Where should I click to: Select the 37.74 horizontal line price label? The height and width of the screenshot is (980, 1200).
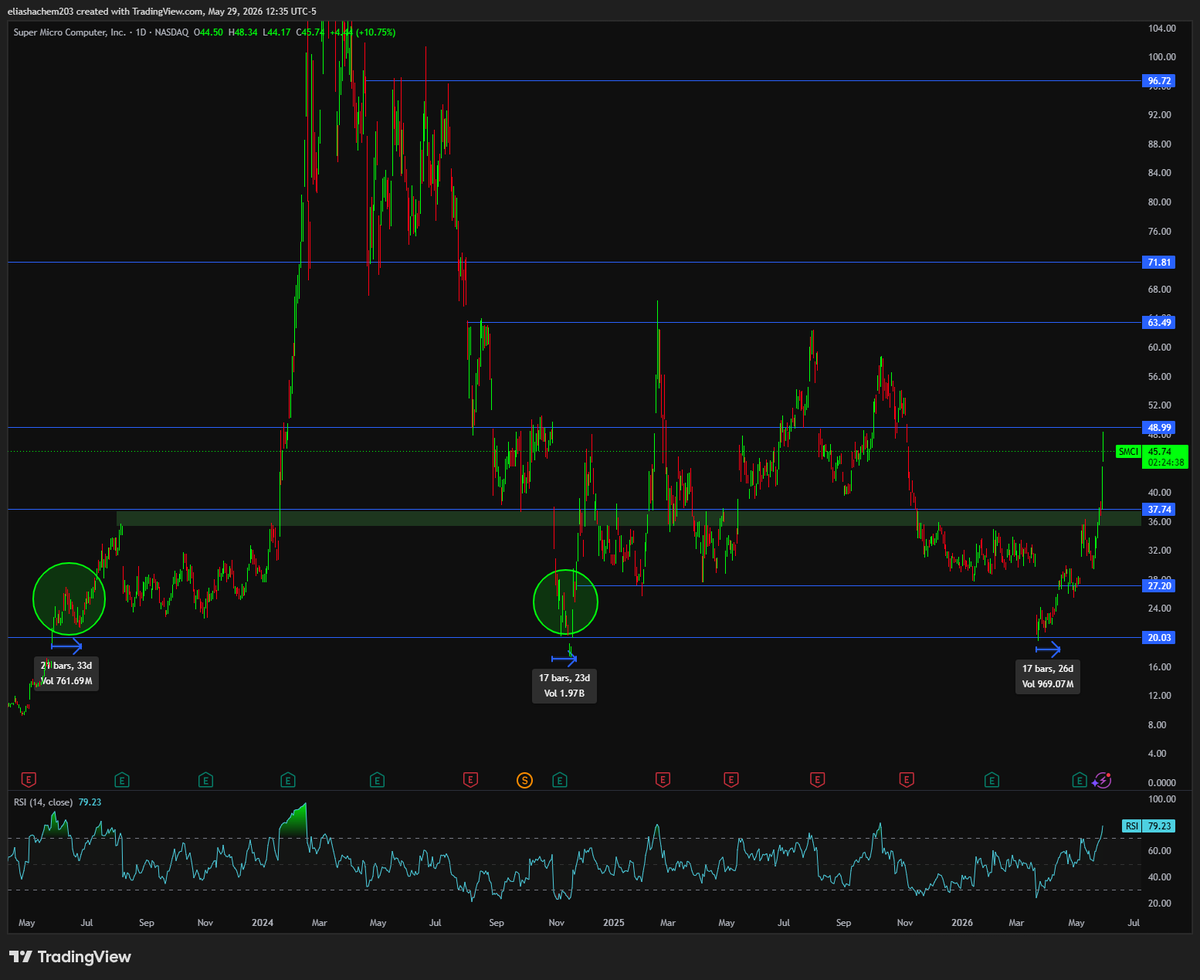point(1160,508)
